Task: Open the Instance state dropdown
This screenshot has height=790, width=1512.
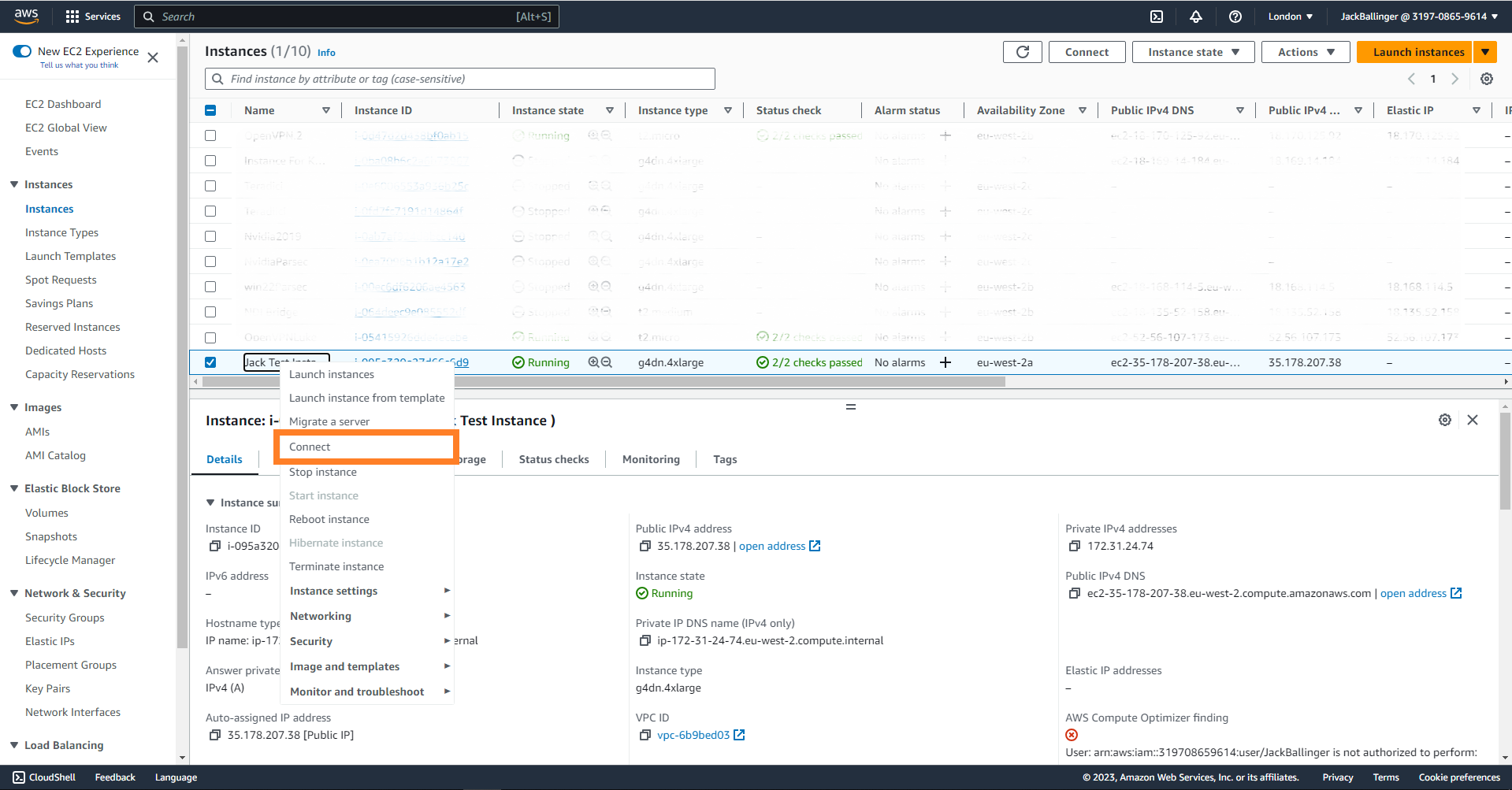Action: click(1192, 52)
